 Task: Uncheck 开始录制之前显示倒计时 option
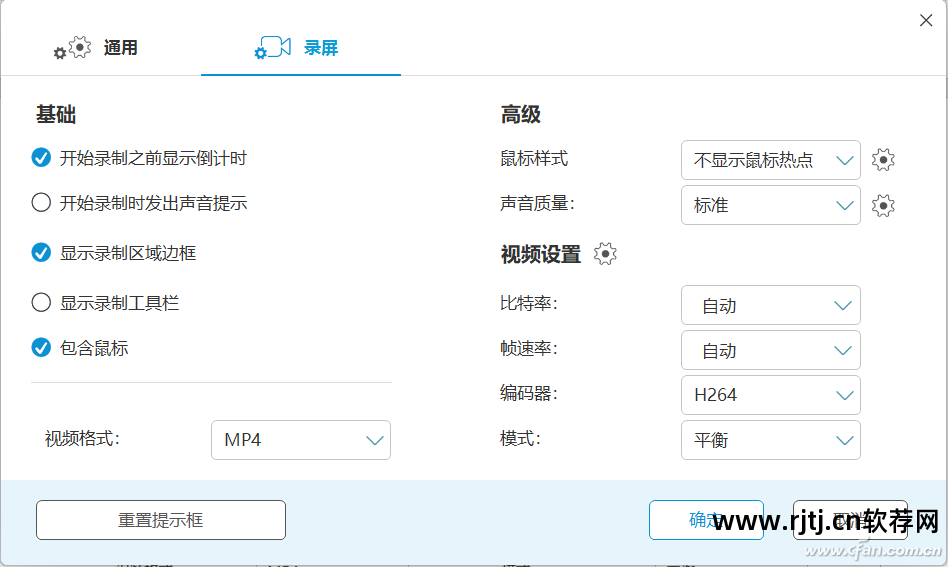[41, 158]
